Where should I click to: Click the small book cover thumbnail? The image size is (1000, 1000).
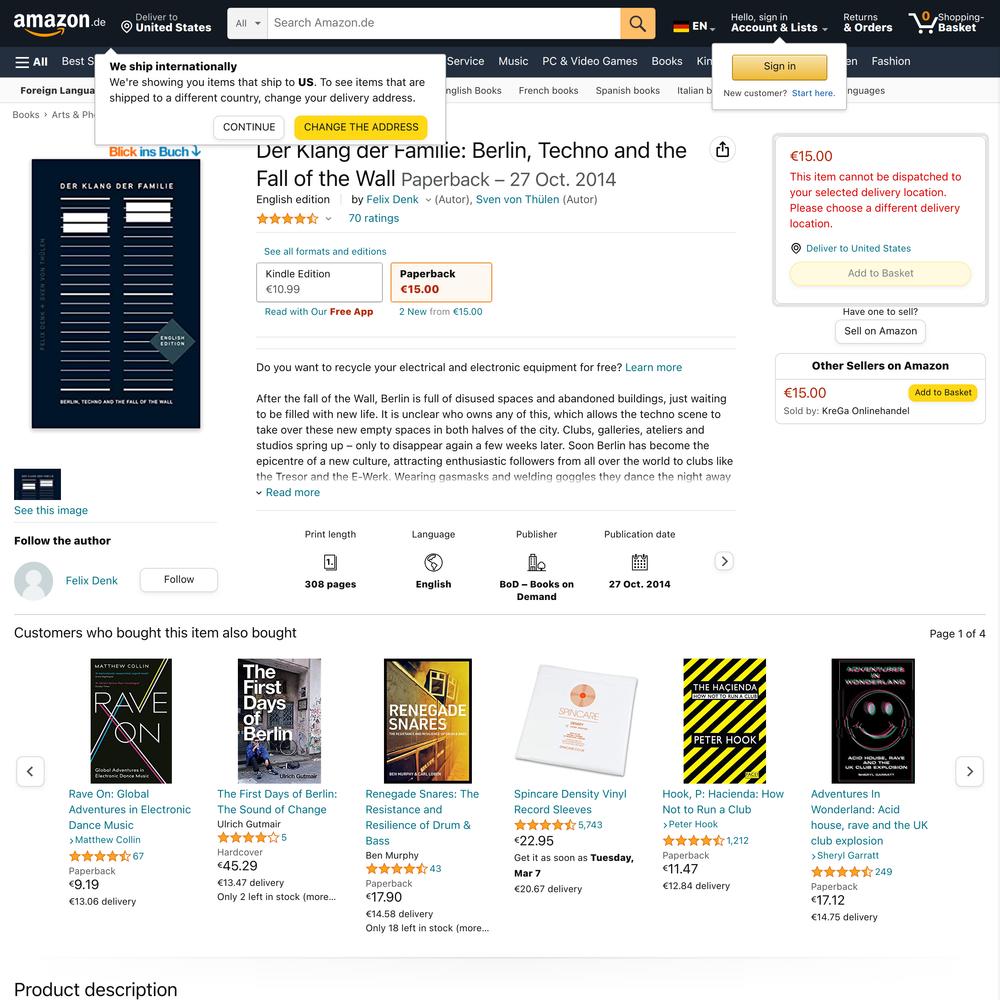(38, 484)
